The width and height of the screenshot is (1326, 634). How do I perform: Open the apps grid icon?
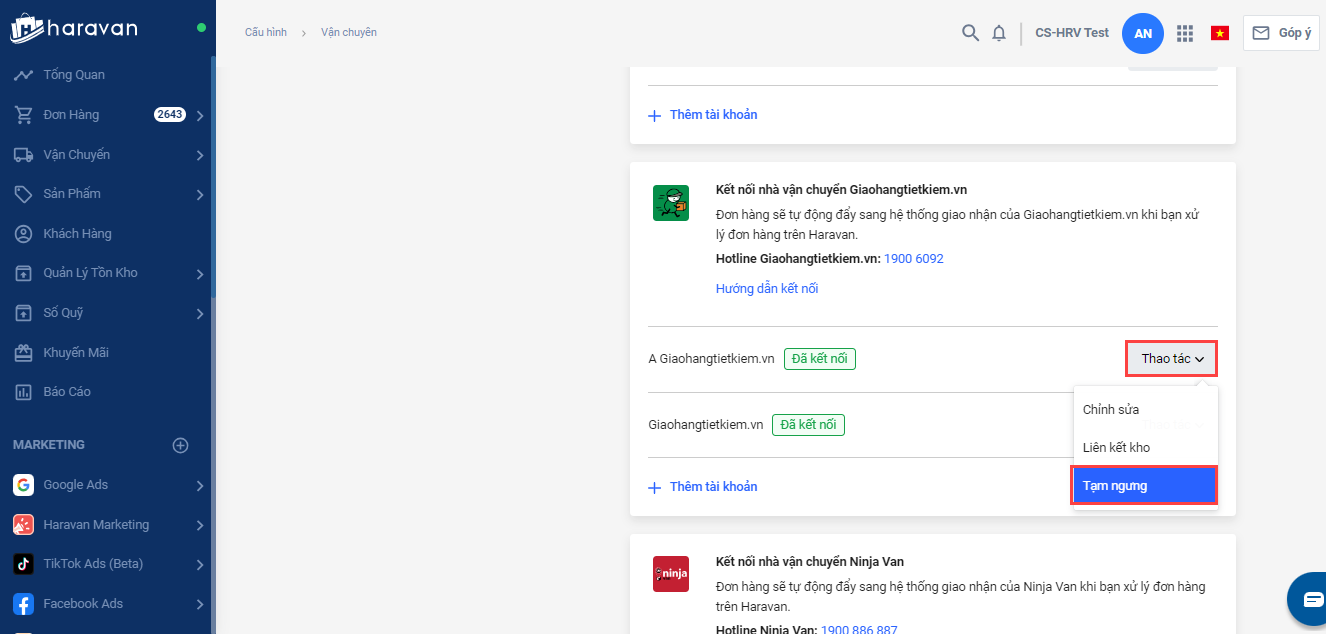coord(1185,33)
